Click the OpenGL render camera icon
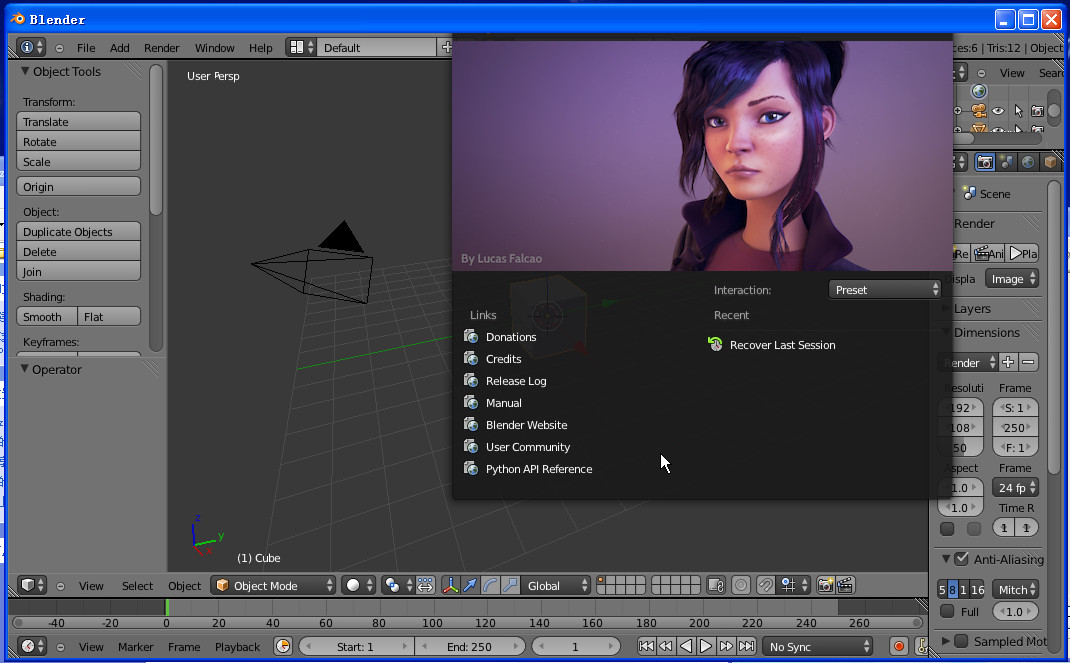This screenshot has width=1070, height=663. (826, 585)
